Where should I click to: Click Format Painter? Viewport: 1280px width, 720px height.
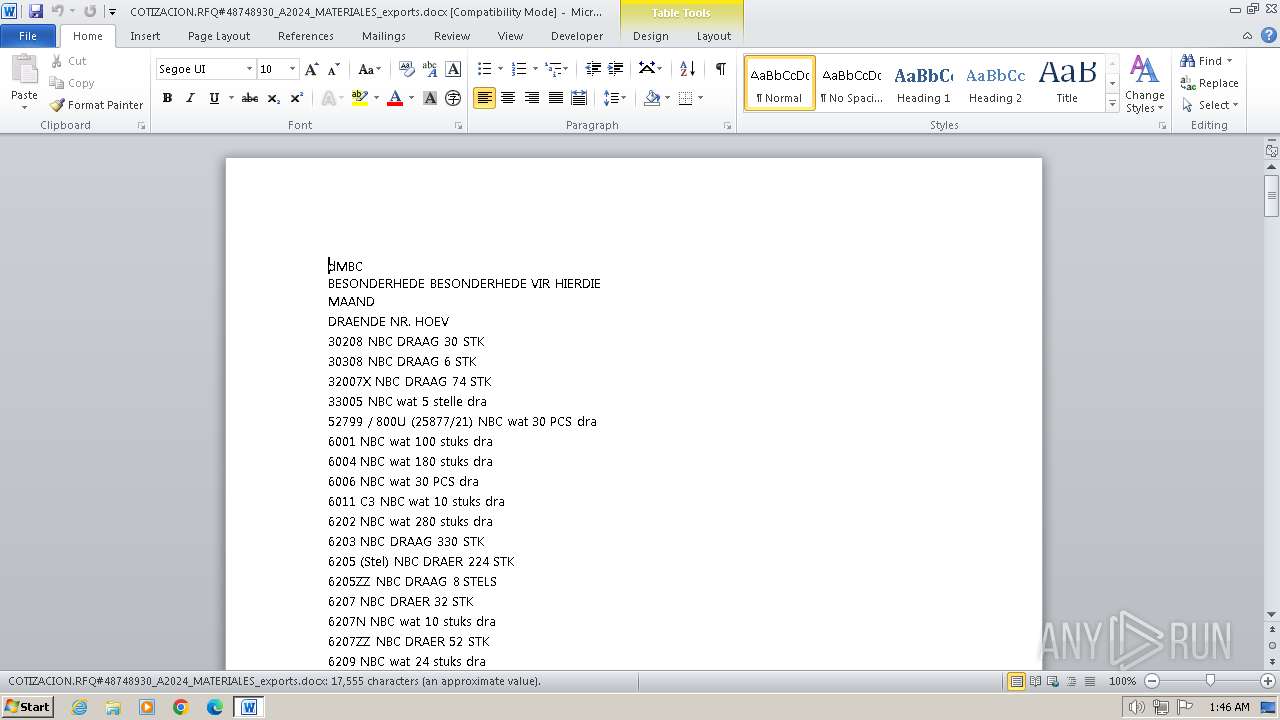coord(96,105)
